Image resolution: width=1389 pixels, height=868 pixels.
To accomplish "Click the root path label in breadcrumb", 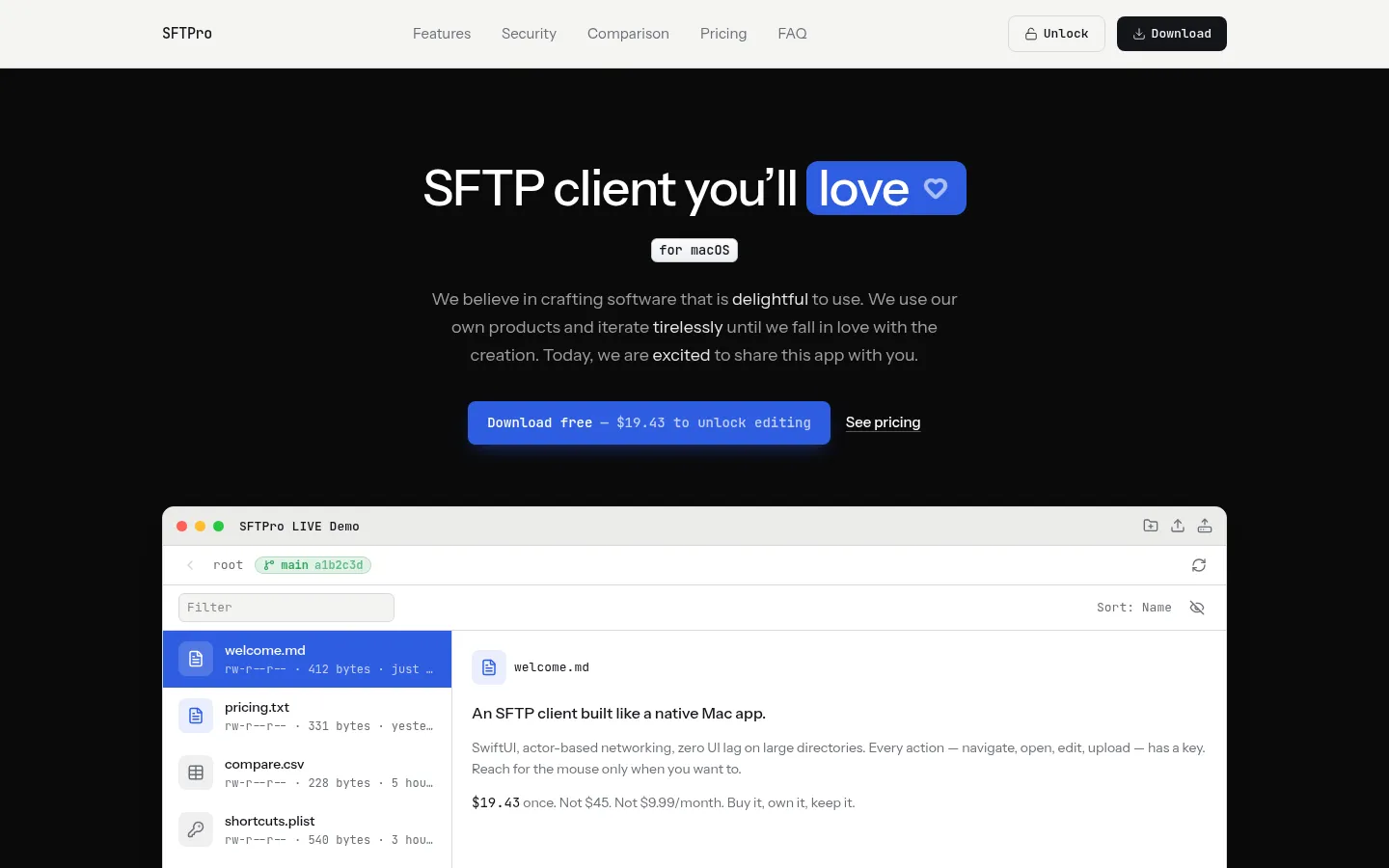I will (228, 565).
